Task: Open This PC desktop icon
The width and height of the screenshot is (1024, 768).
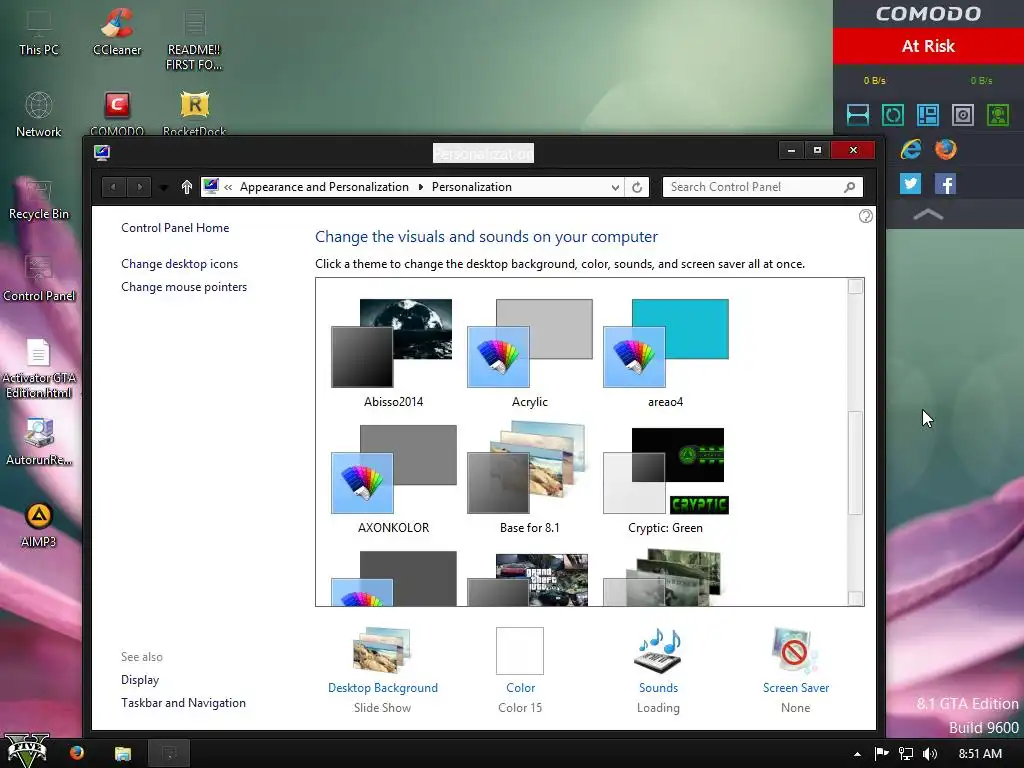Action: (x=39, y=33)
